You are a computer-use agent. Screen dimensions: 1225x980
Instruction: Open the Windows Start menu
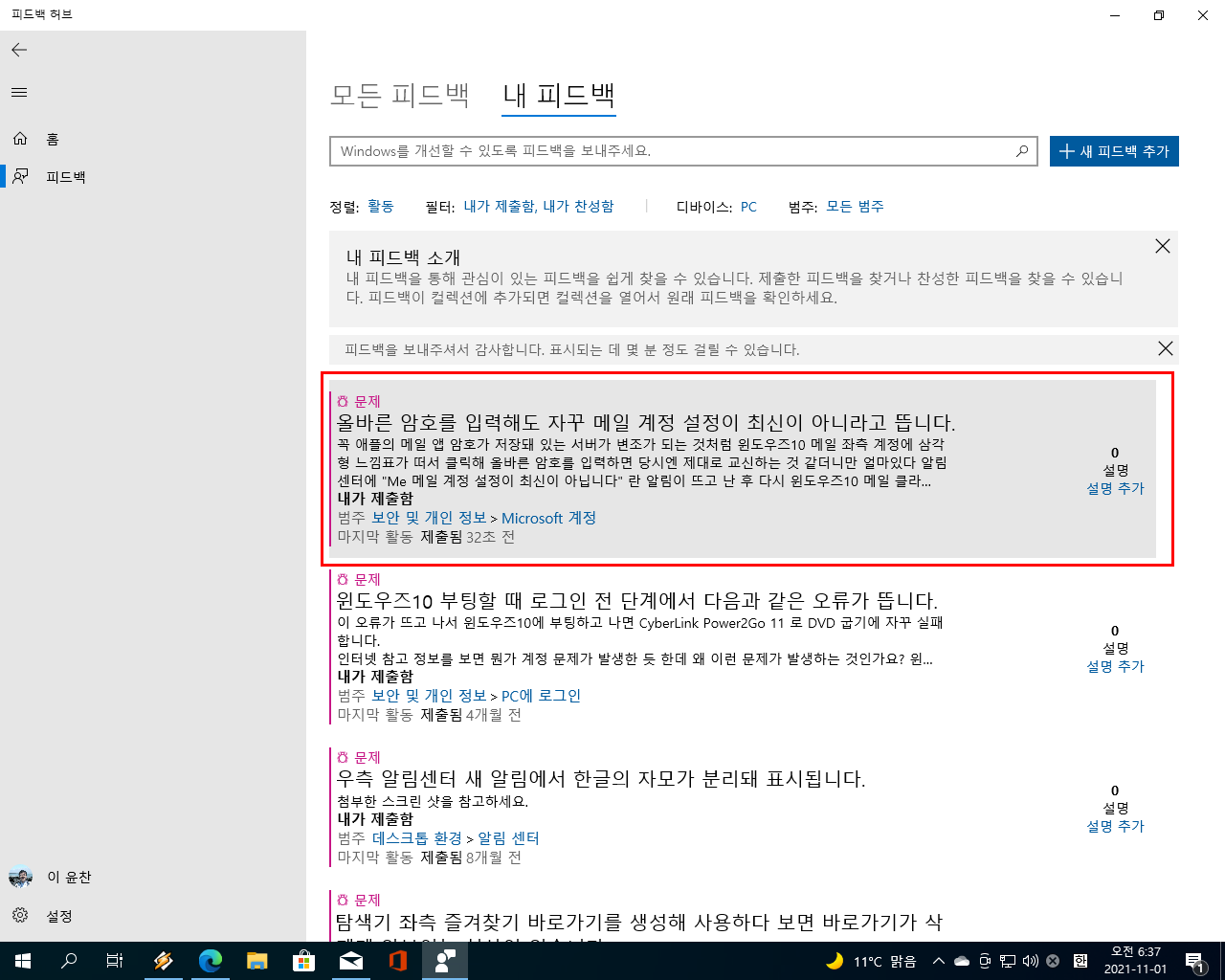click(23, 961)
